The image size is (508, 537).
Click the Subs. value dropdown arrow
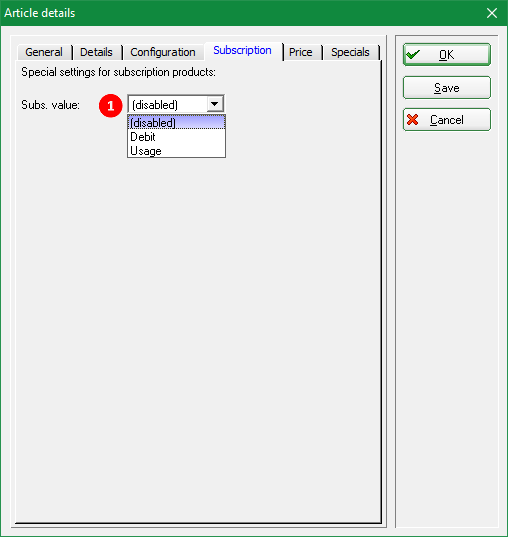click(215, 104)
